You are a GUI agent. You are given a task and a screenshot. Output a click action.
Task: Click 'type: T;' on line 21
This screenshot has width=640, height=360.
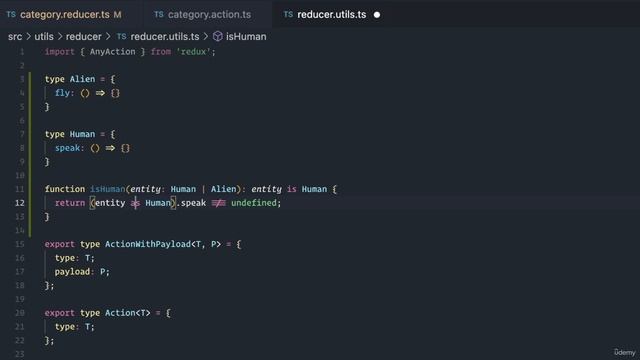click(x=75, y=327)
